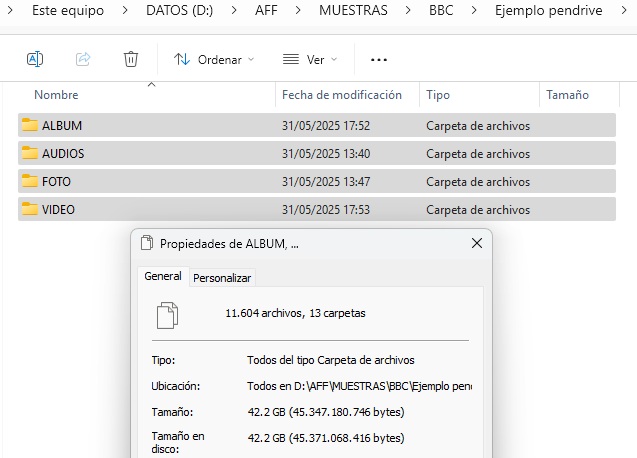Expand chevron after AFF breadcrumb

(298, 11)
